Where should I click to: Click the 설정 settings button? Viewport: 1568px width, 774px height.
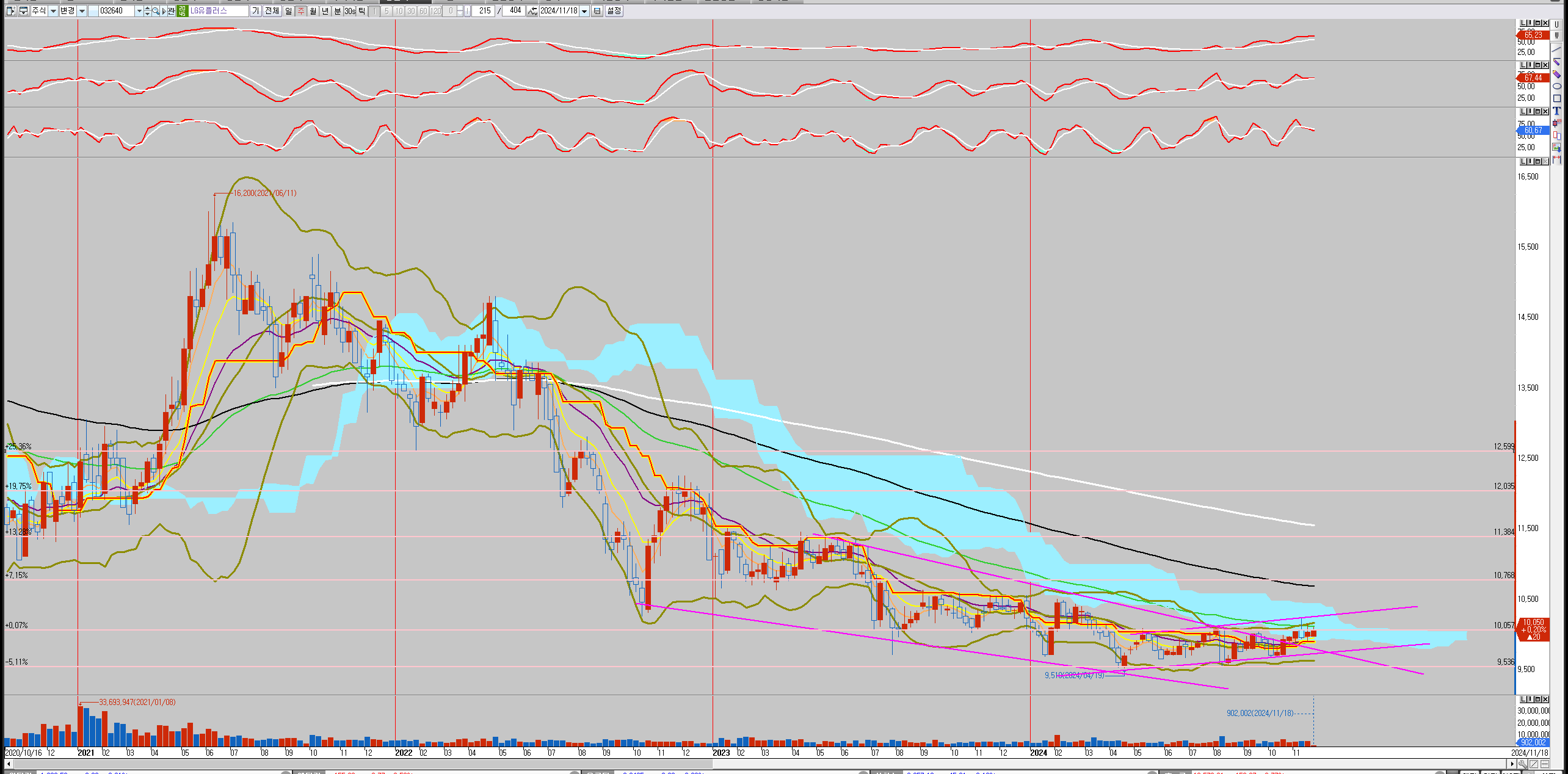pos(614,11)
